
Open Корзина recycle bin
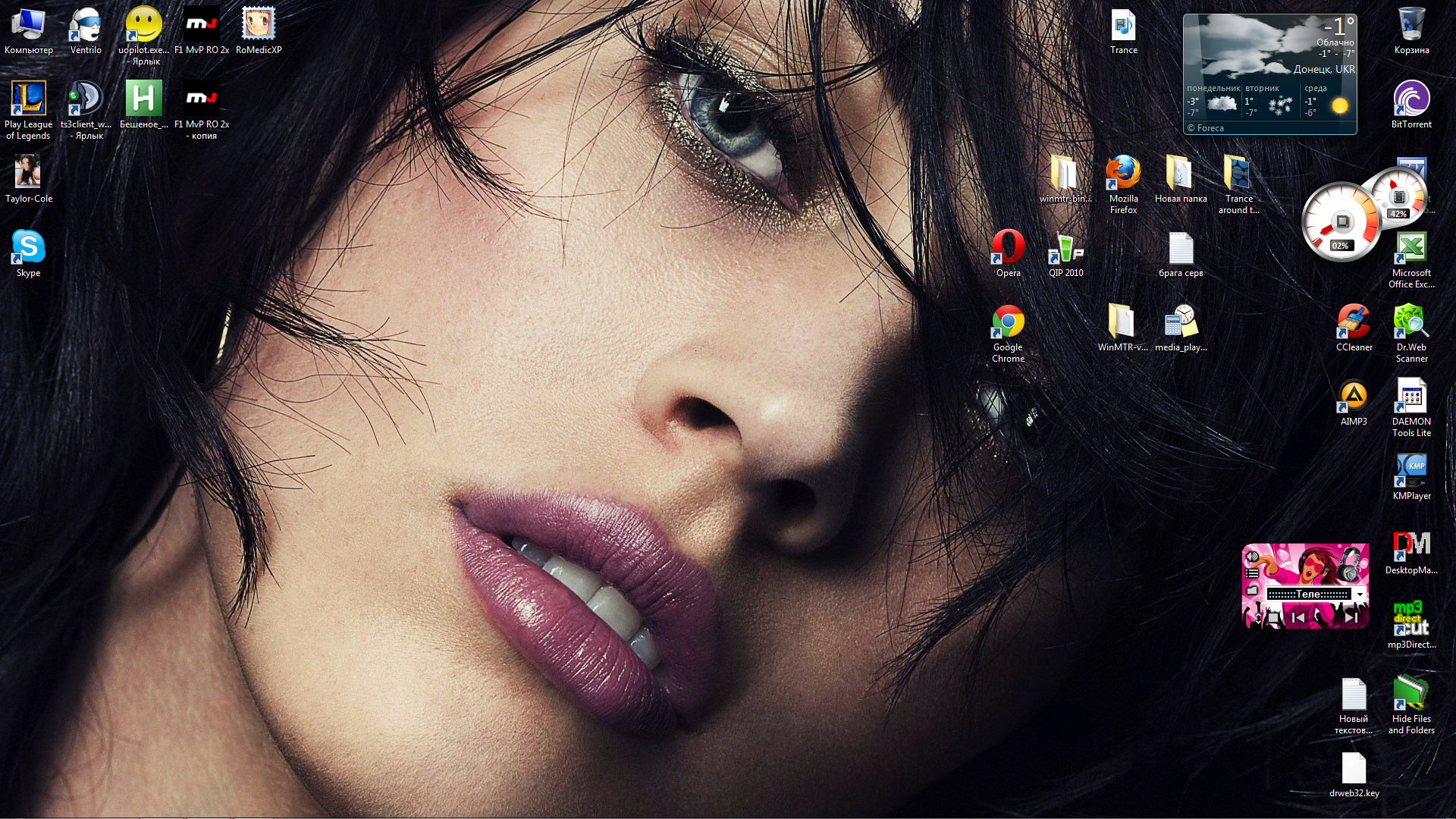click(x=1411, y=31)
